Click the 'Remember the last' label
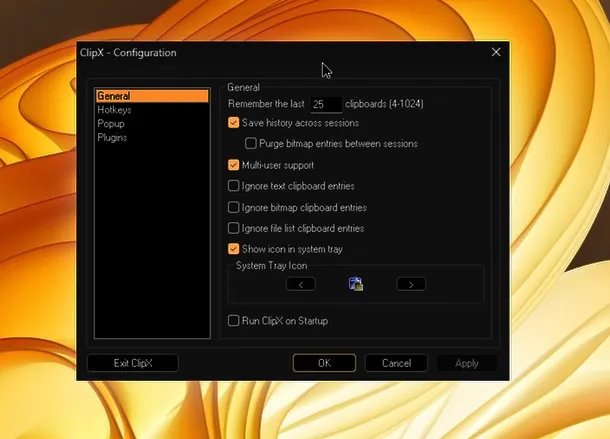This screenshot has width=610, height=439. coord(266,104)
